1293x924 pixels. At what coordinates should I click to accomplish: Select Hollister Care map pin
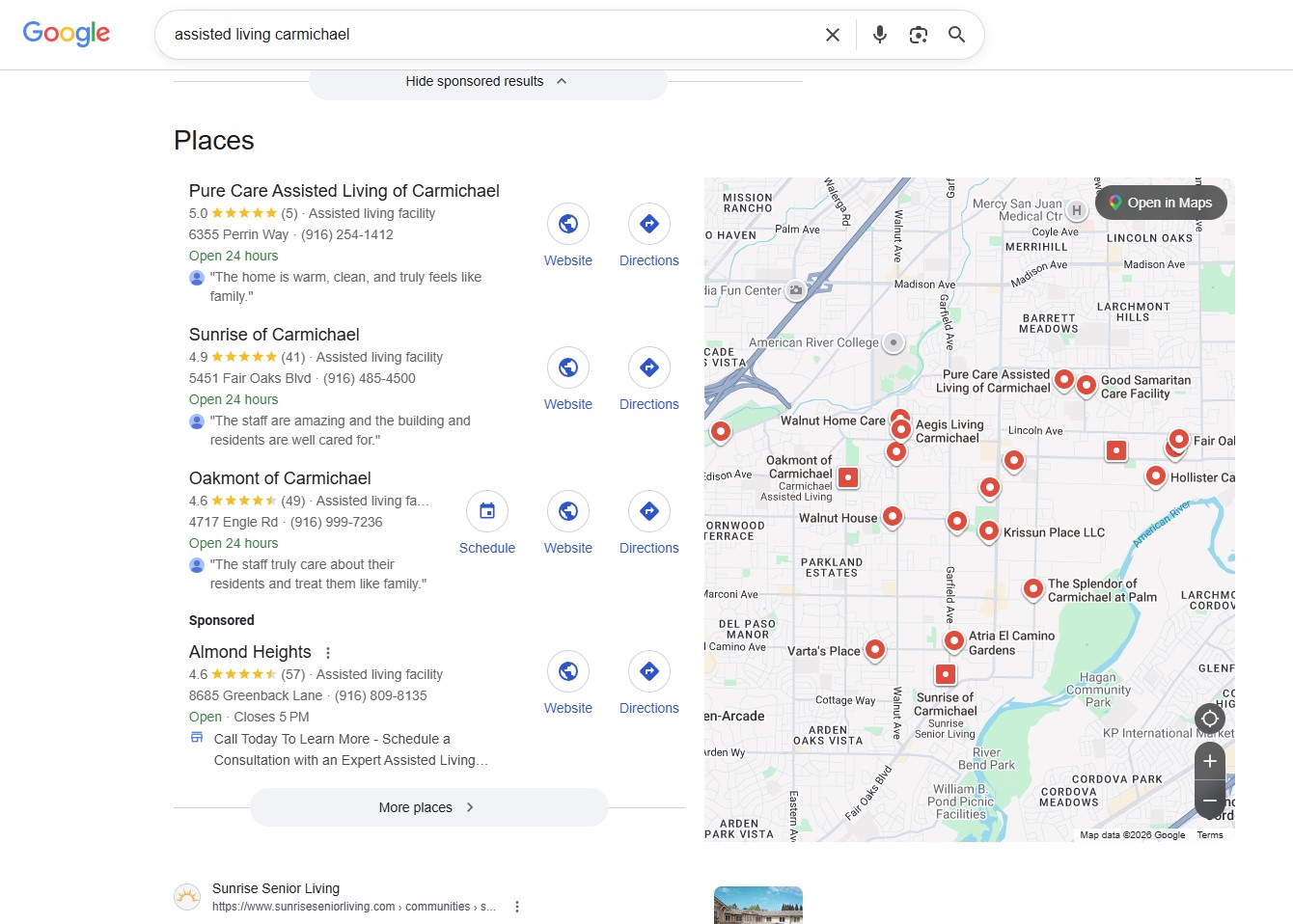pyautogui.click(x=1155, y=476)
